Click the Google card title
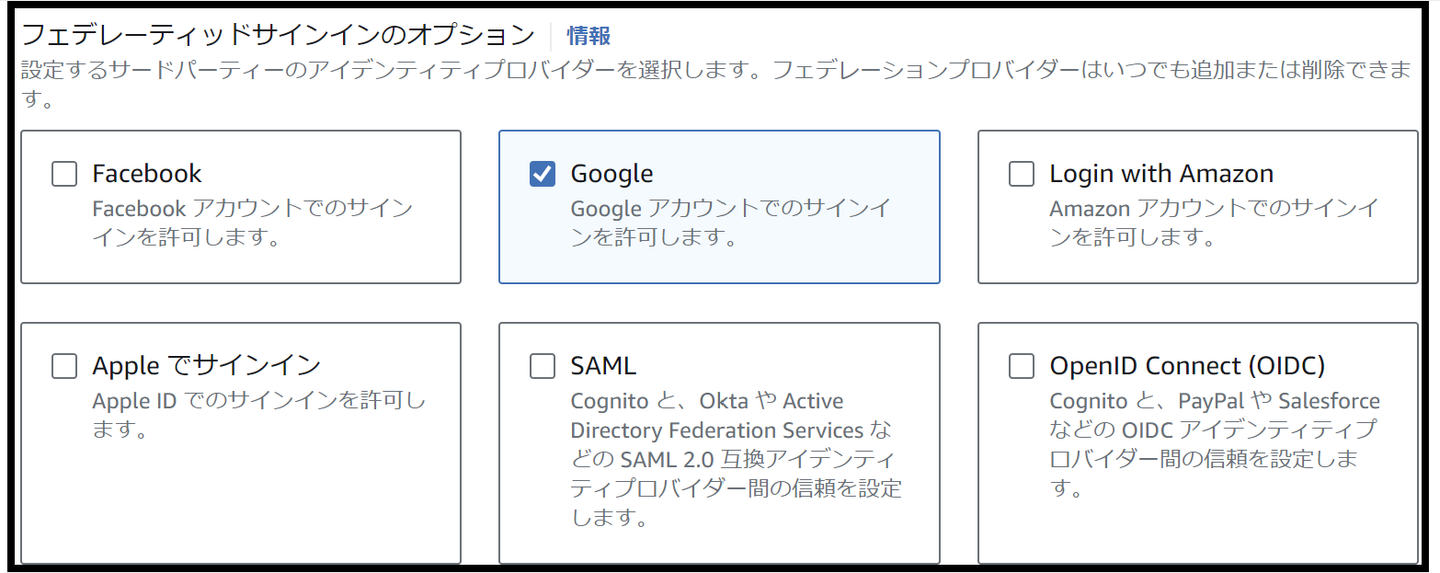 pyautogui.click(x=612, y=174)
